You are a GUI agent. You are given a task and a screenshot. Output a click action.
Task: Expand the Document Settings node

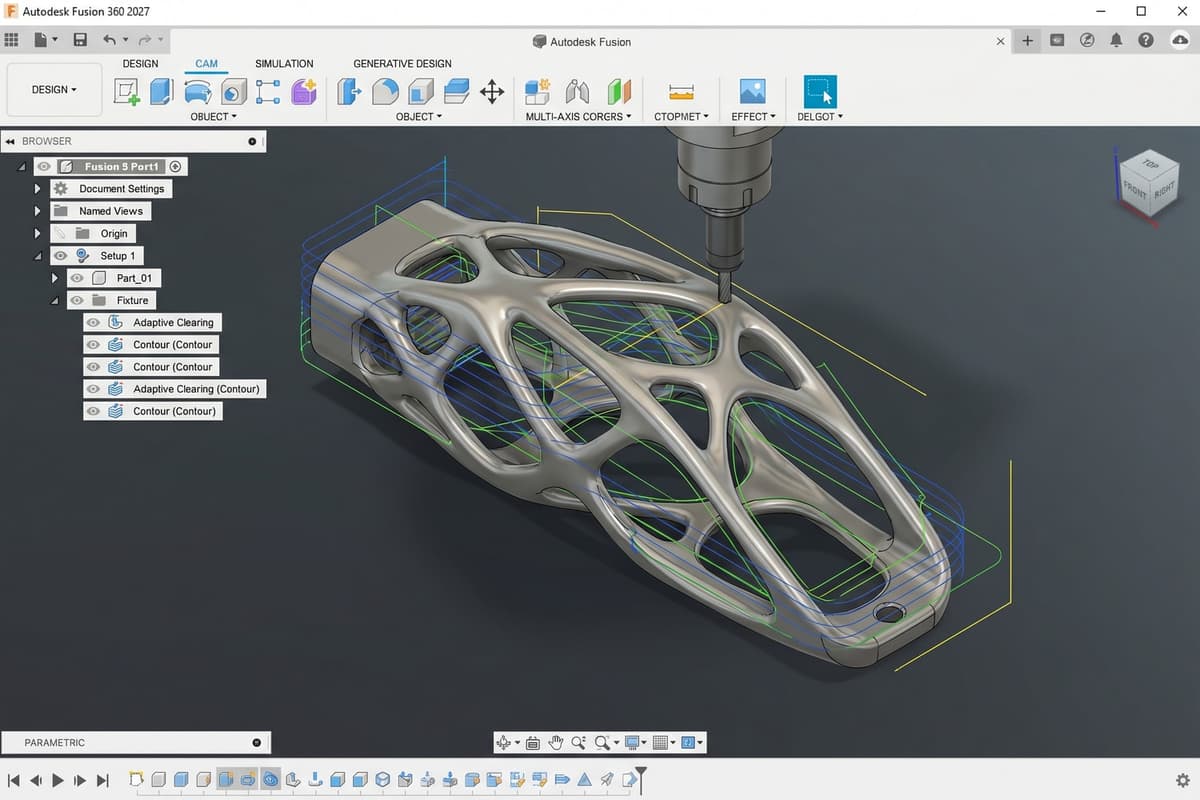38,189
